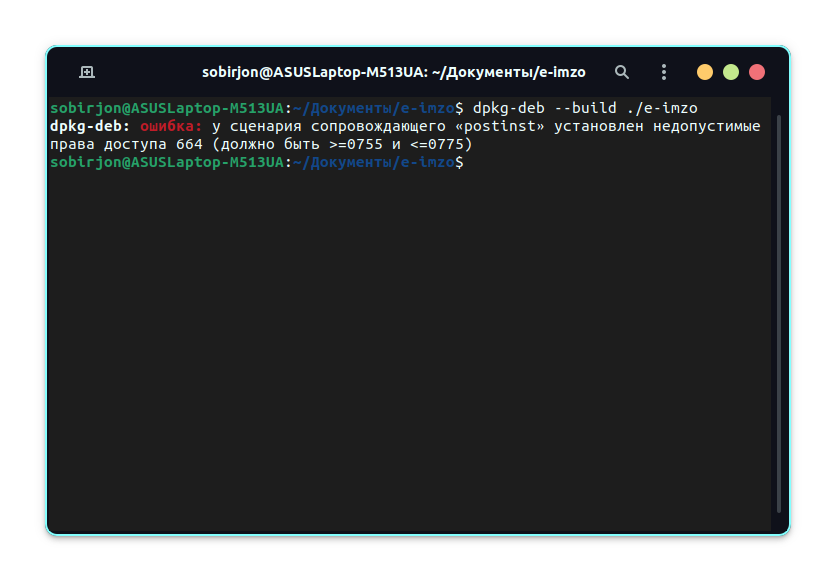Screen dimensions: 836x581
Task: Click the green window control circle
Action: (731, 71)
